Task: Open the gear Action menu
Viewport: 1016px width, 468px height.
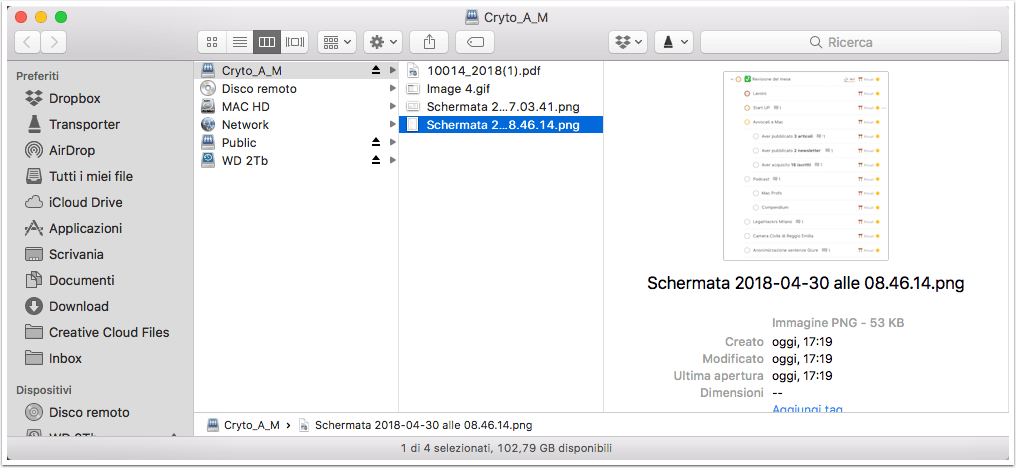Action: [383, 42]
